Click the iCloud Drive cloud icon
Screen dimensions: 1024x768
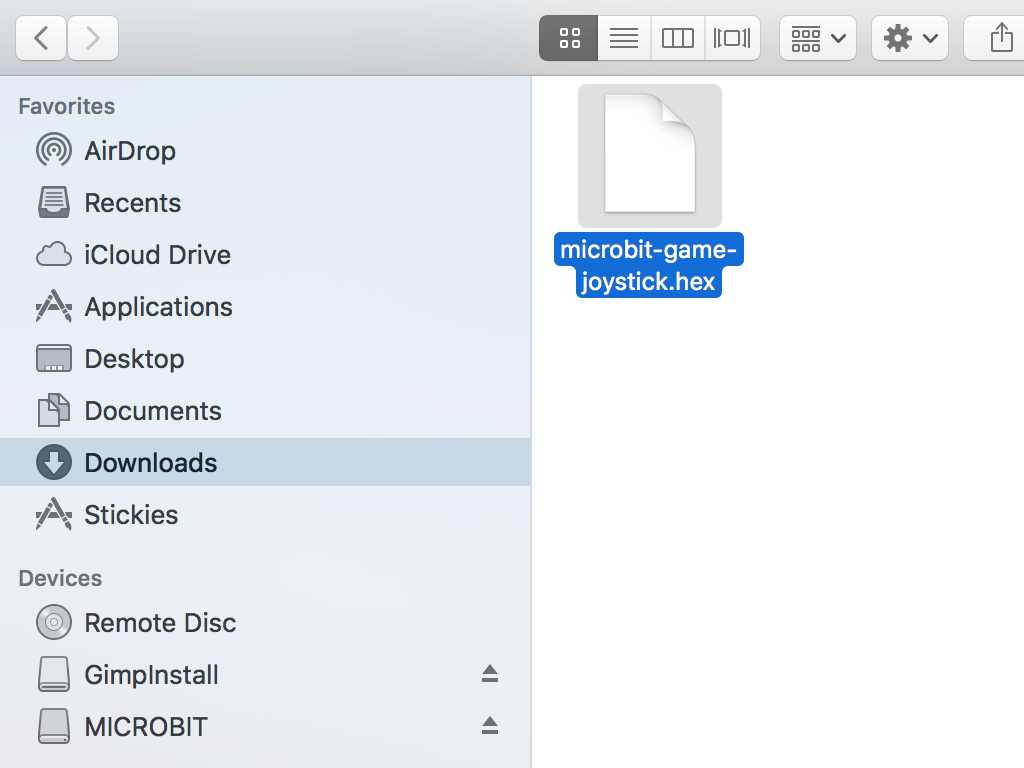(54, 255)
